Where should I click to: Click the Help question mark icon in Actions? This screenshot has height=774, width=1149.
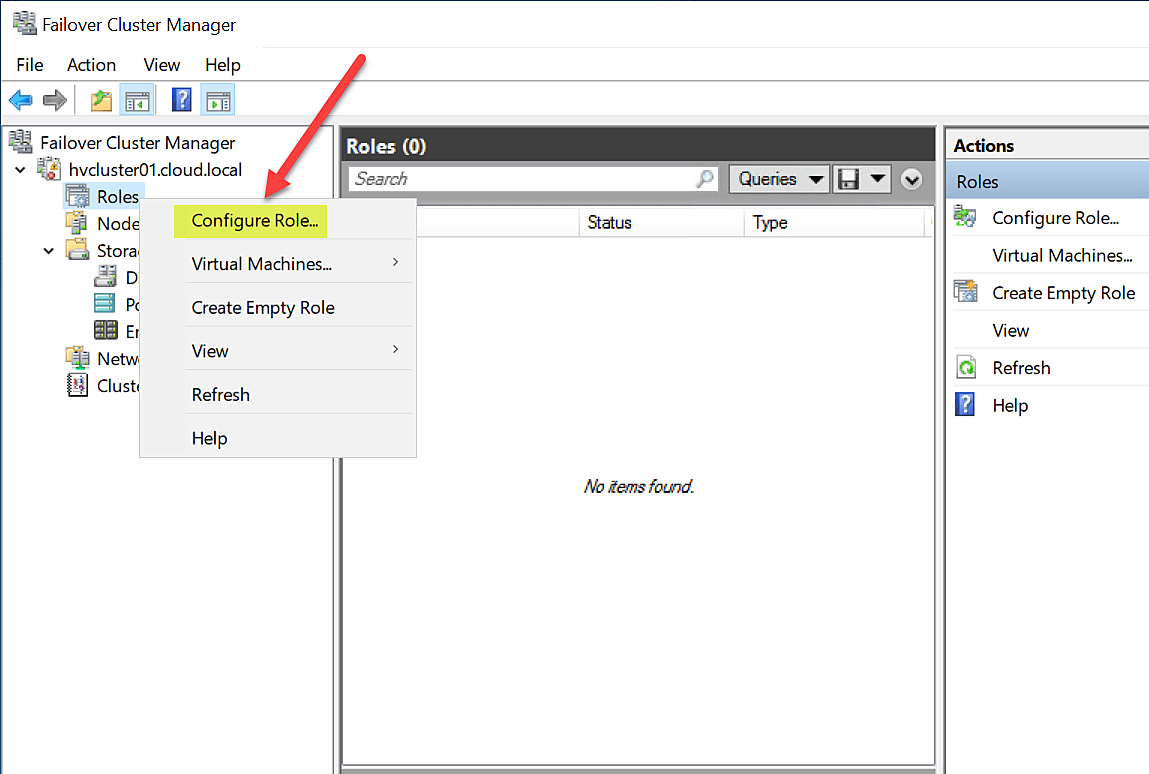pos(965,405)
